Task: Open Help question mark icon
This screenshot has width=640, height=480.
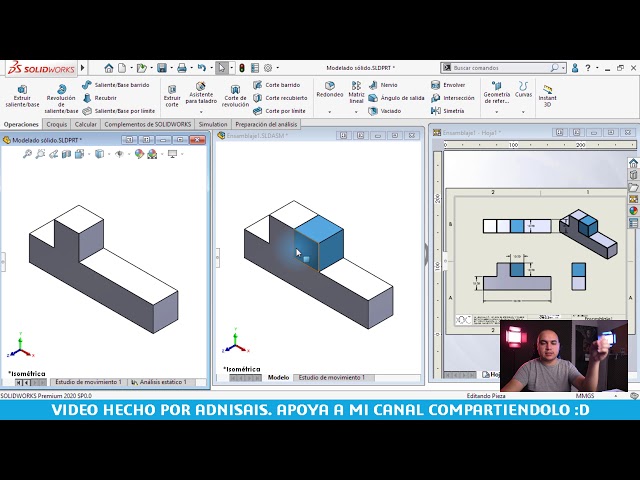Action: pos(588,68)
